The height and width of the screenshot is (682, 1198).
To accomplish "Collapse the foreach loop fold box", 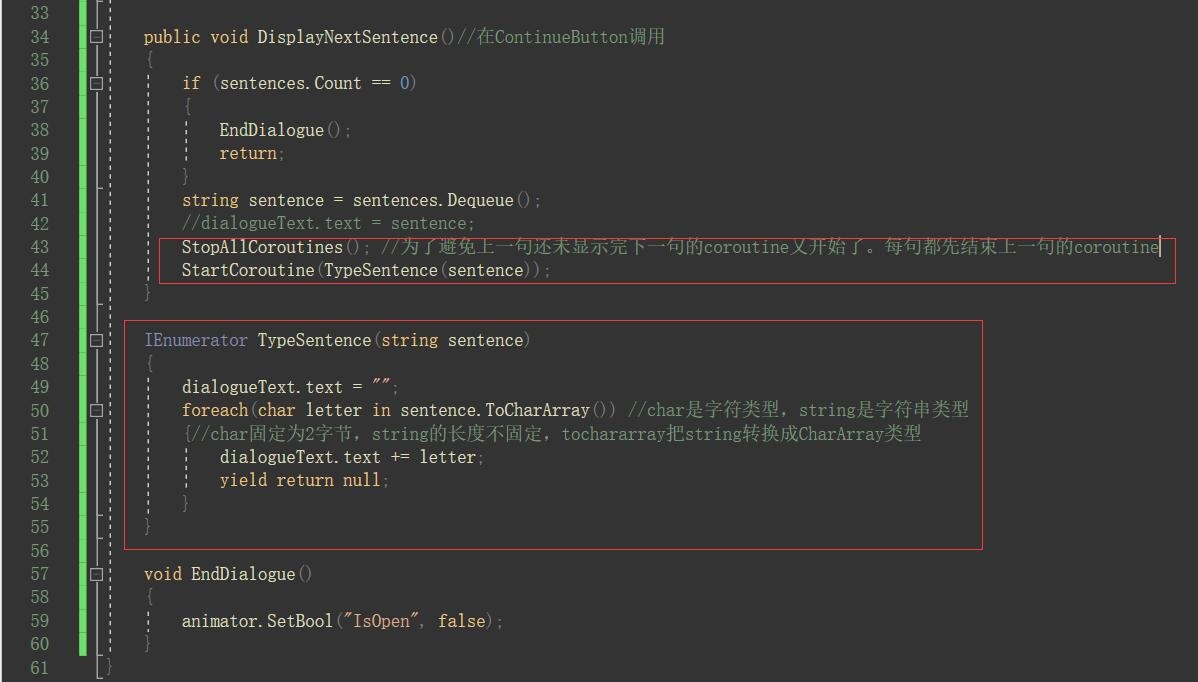I will pyautogui.click(x=97, y=411).
